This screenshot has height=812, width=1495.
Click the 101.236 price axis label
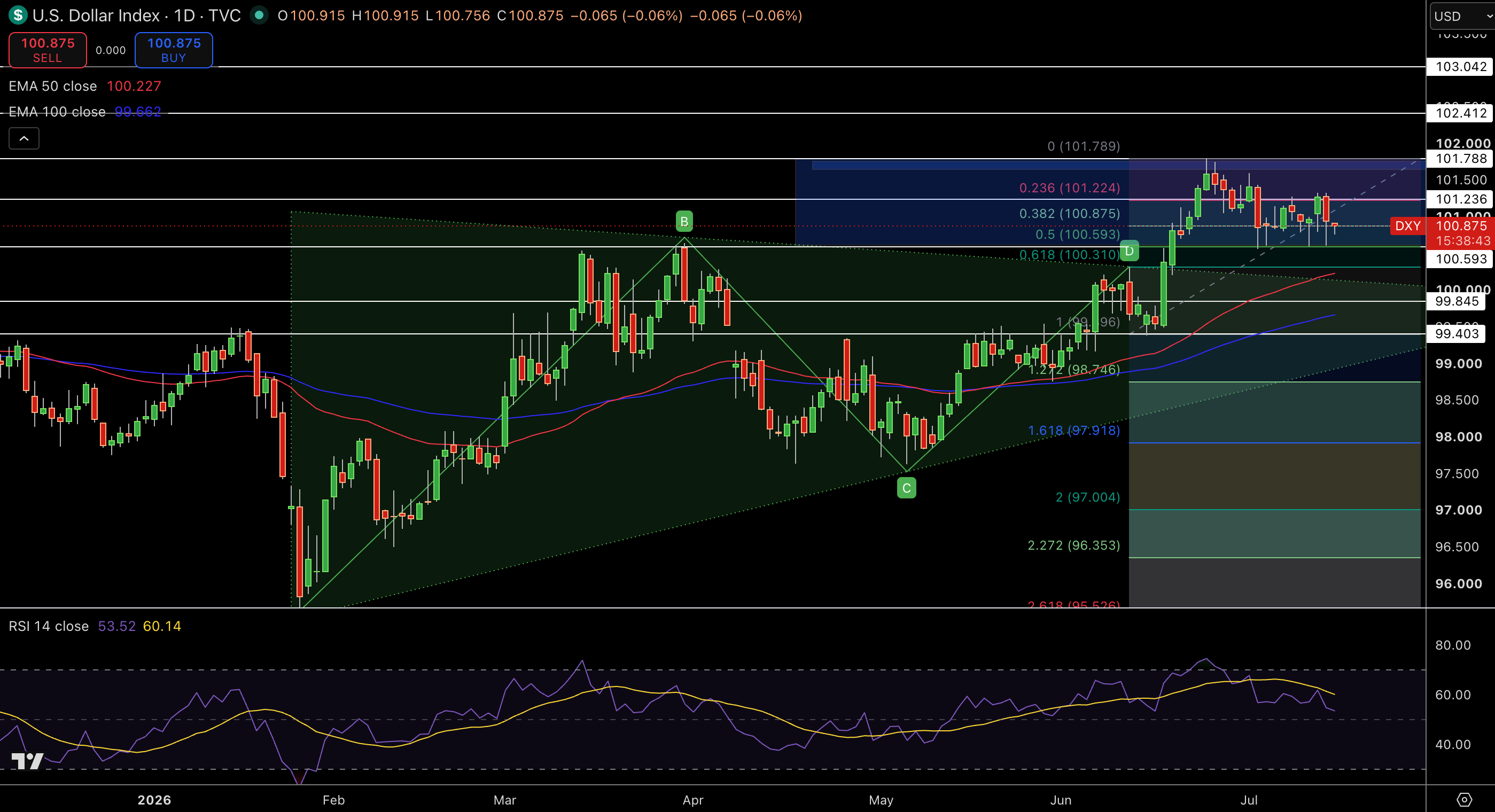click(x=1461, y=199)
